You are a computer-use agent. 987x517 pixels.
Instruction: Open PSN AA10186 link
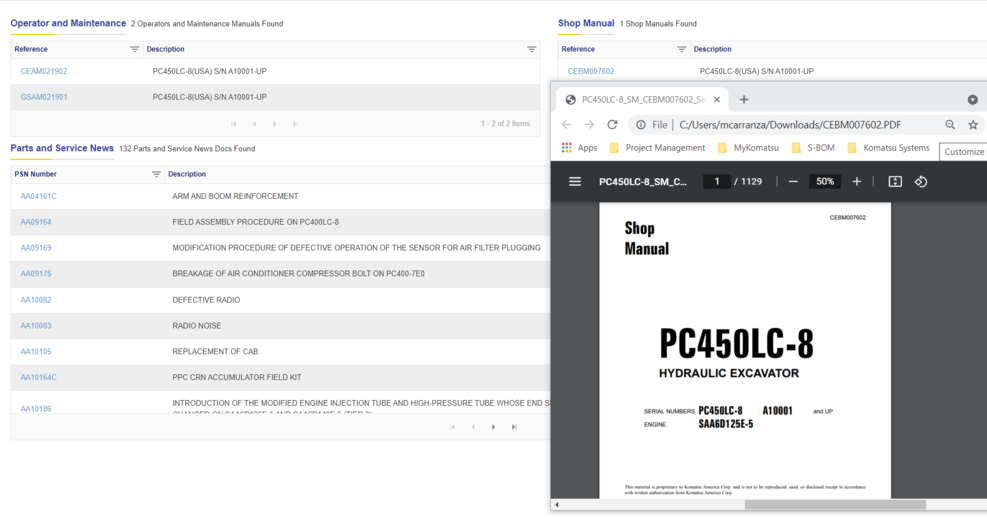(36, 409)
